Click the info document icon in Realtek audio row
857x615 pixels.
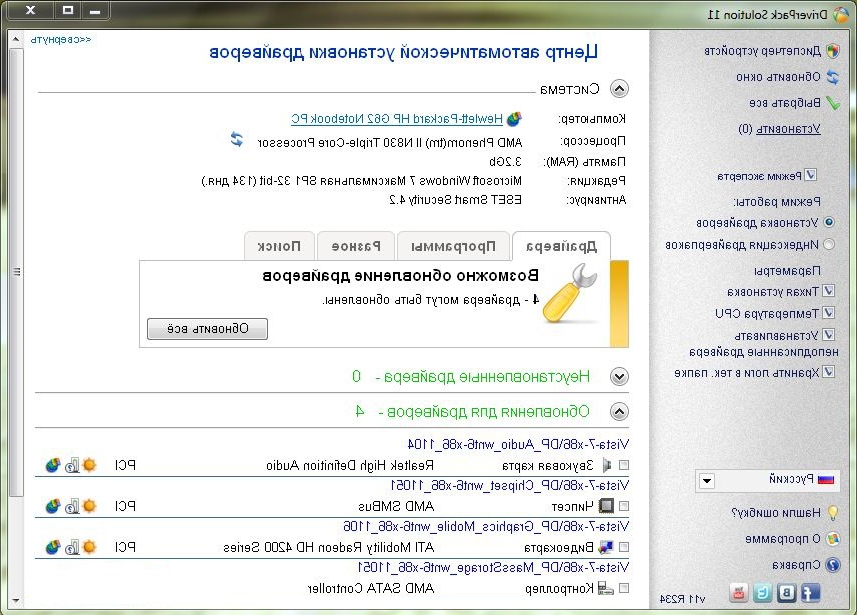coord(72,465)
